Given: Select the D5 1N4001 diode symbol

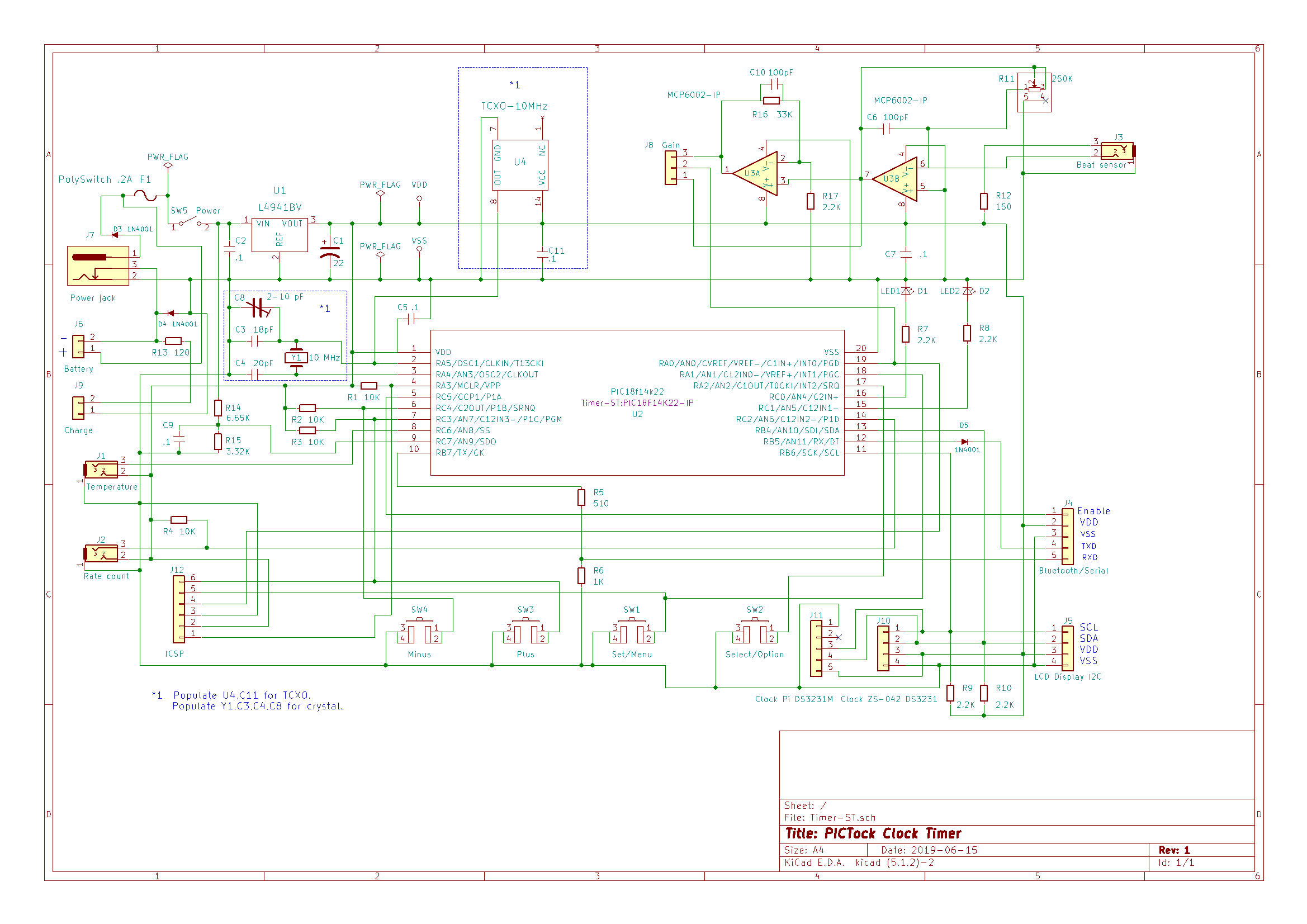Looking at the screenshot, I should pos(964,442).
